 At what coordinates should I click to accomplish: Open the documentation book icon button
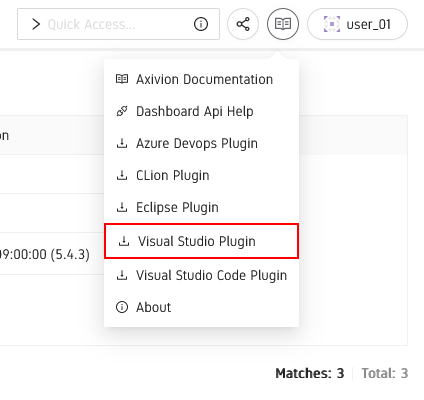click(x=283, y=24)
